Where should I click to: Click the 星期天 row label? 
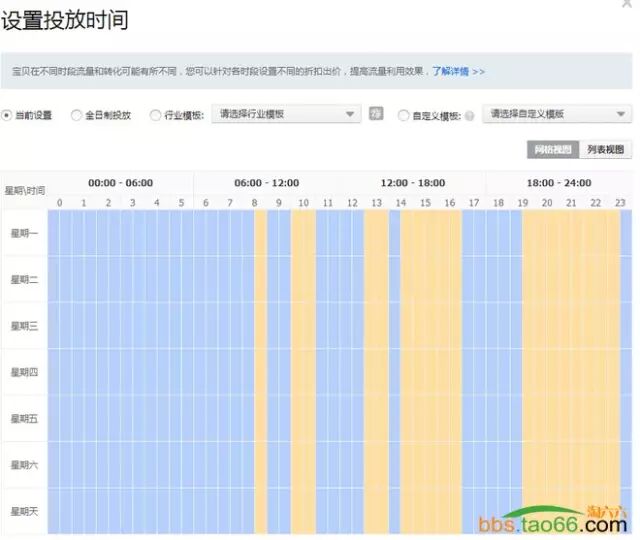click(24, 511)
